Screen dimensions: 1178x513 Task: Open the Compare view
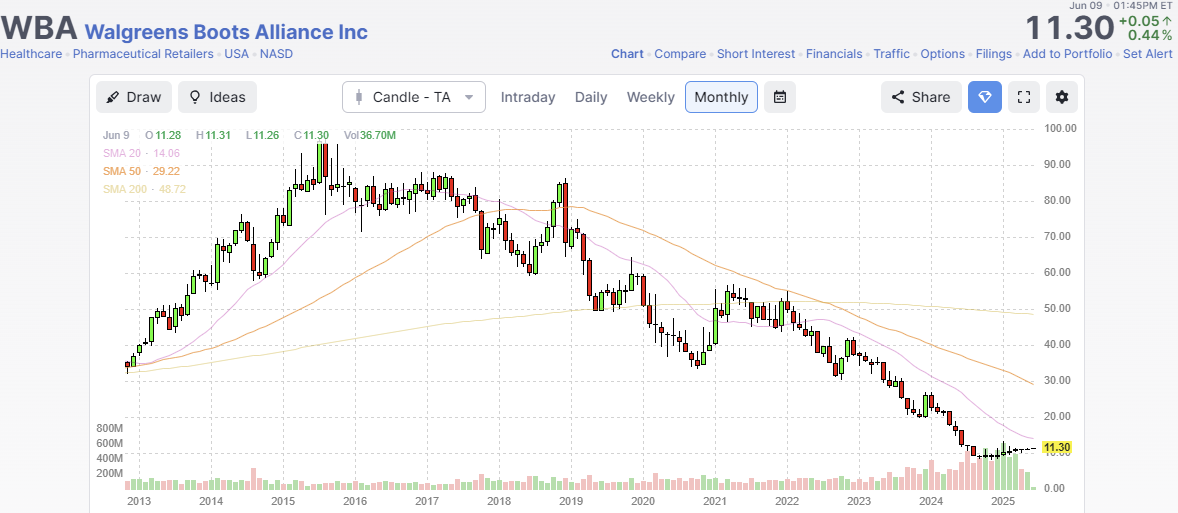680,54
